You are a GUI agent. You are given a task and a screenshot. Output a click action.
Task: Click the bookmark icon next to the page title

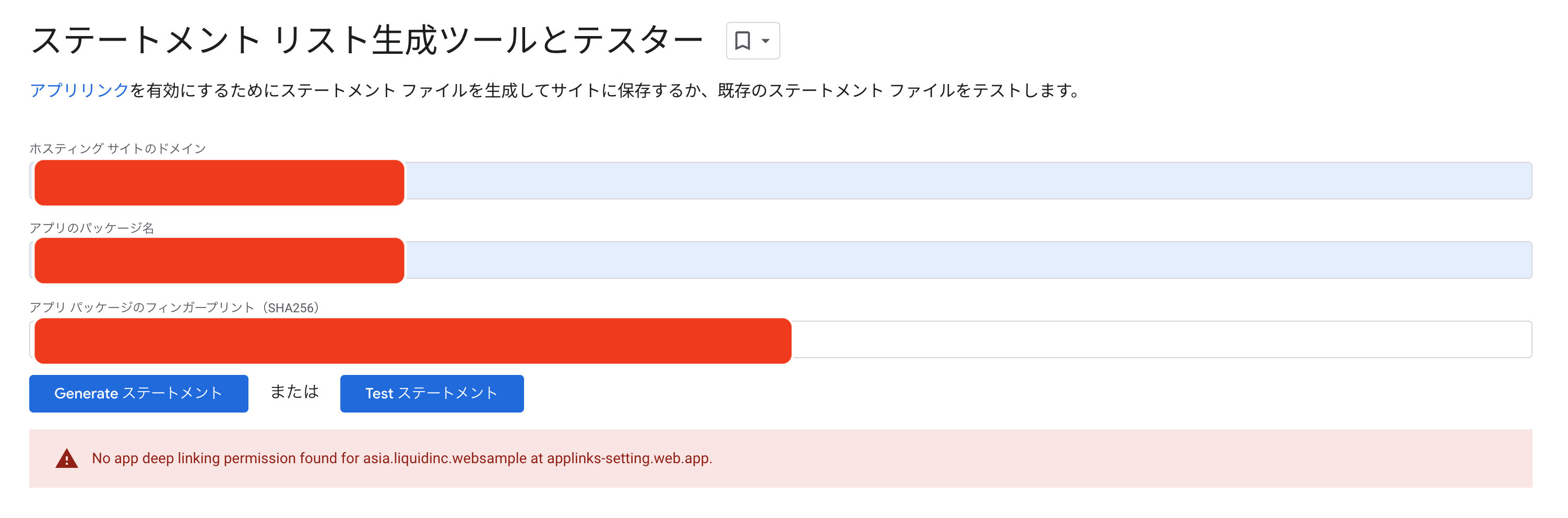(743, 41)
